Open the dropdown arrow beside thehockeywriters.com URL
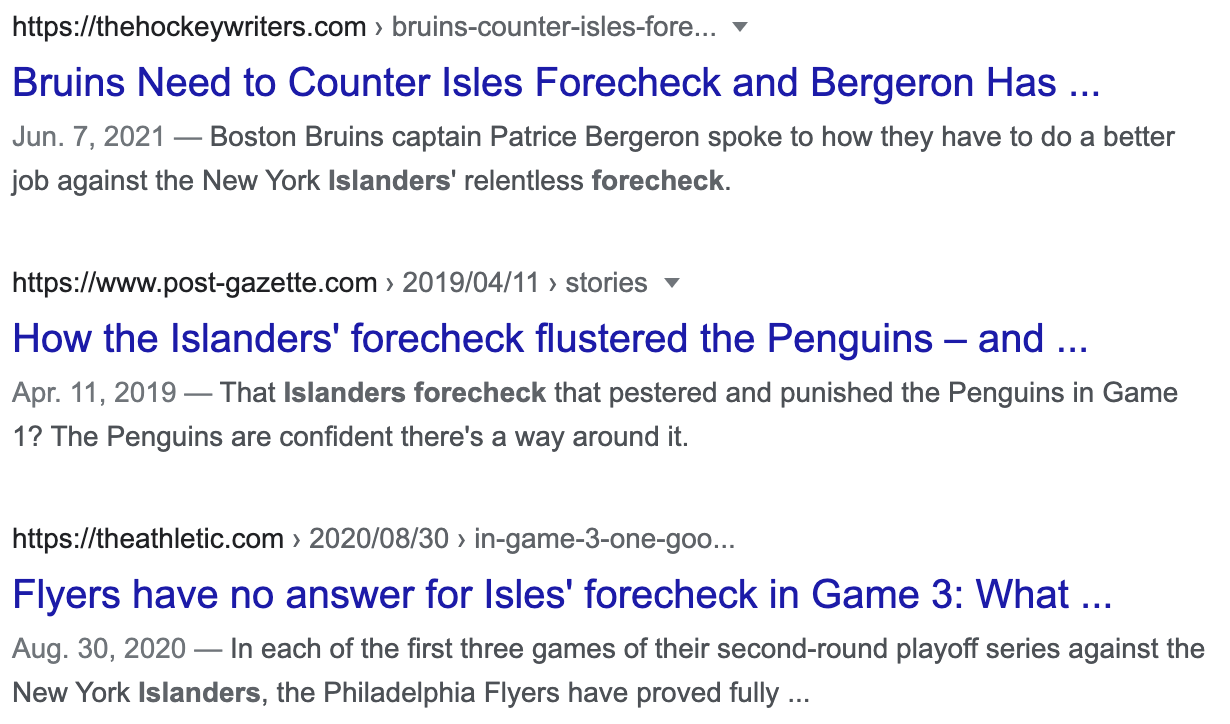This screenshot has width=1230, height=724. [x=740, y=27]
